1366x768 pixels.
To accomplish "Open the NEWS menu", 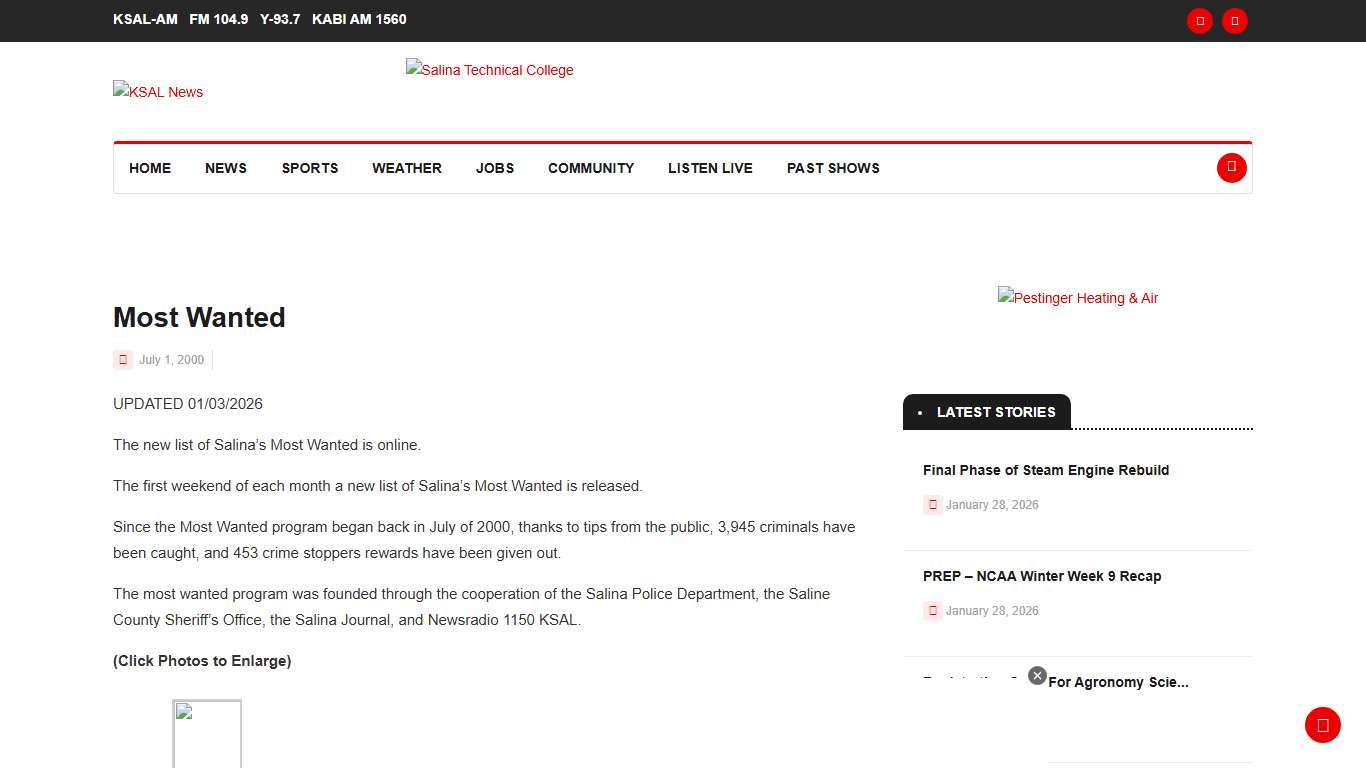I will pos(226,168).
